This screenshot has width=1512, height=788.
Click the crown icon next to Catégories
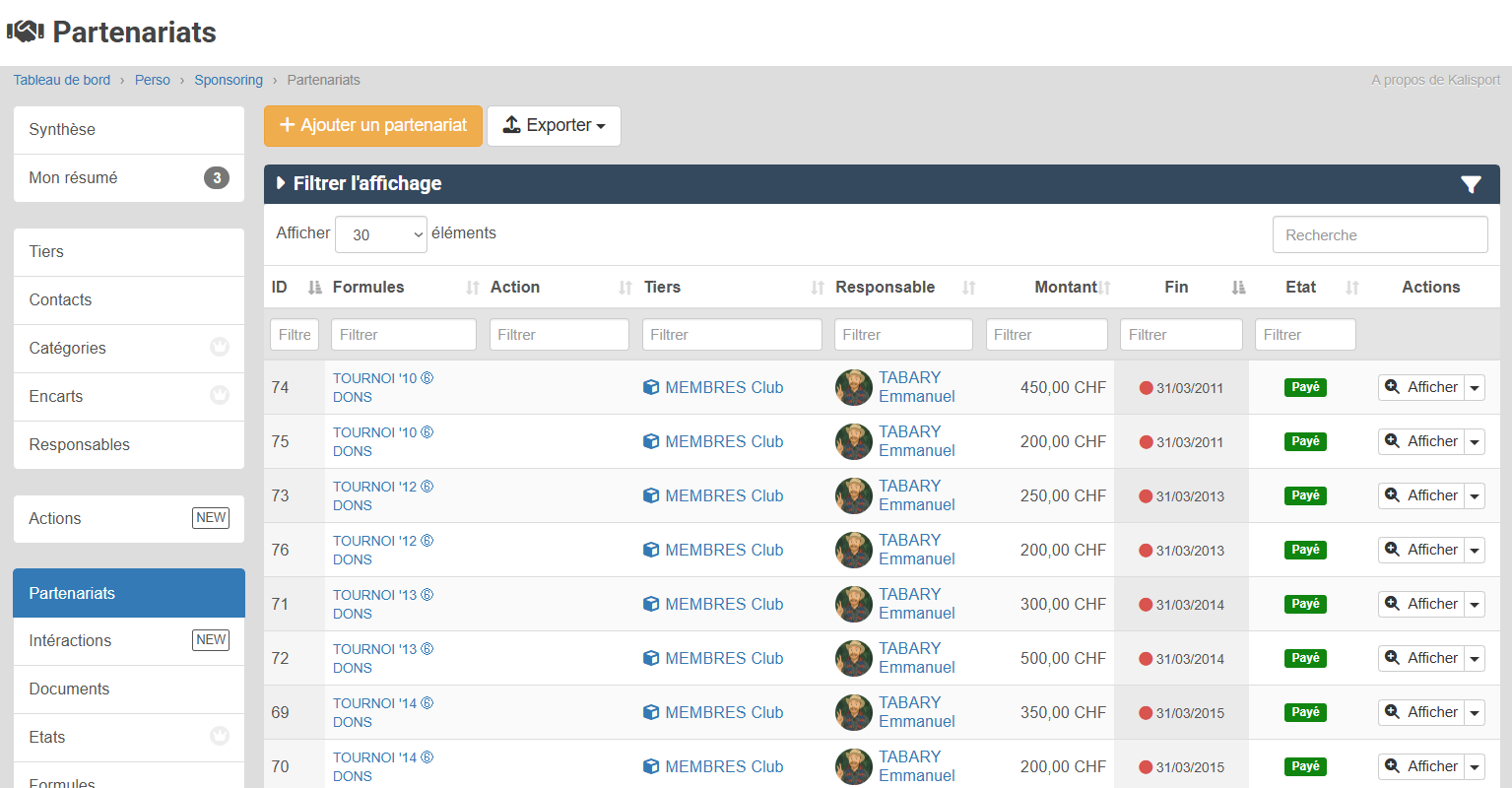coord(220,348)
